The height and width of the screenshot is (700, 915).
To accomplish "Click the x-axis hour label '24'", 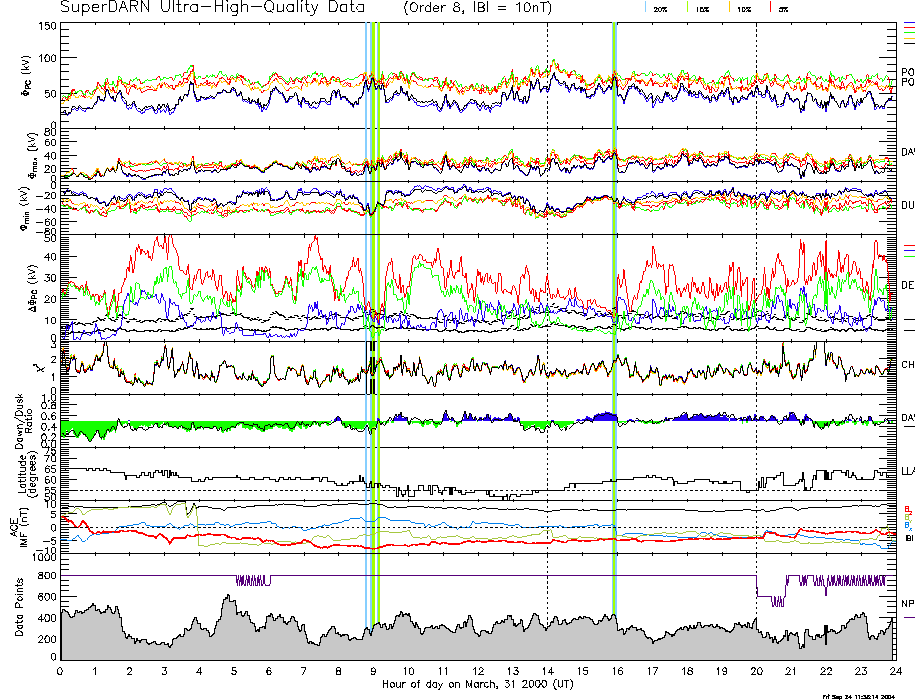I will [x=895, y=671].
